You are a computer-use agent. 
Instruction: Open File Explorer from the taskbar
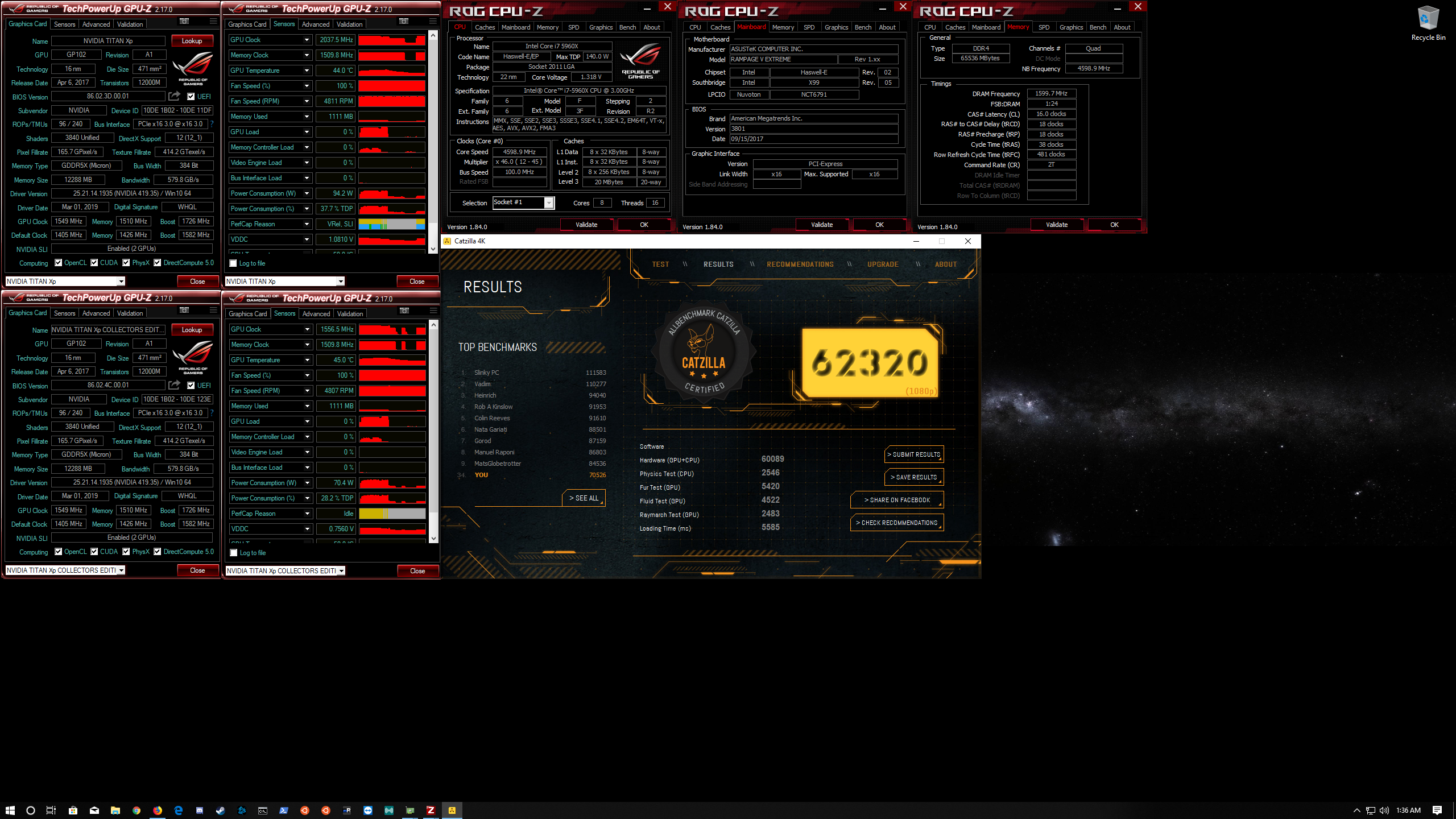coord(115,810)
